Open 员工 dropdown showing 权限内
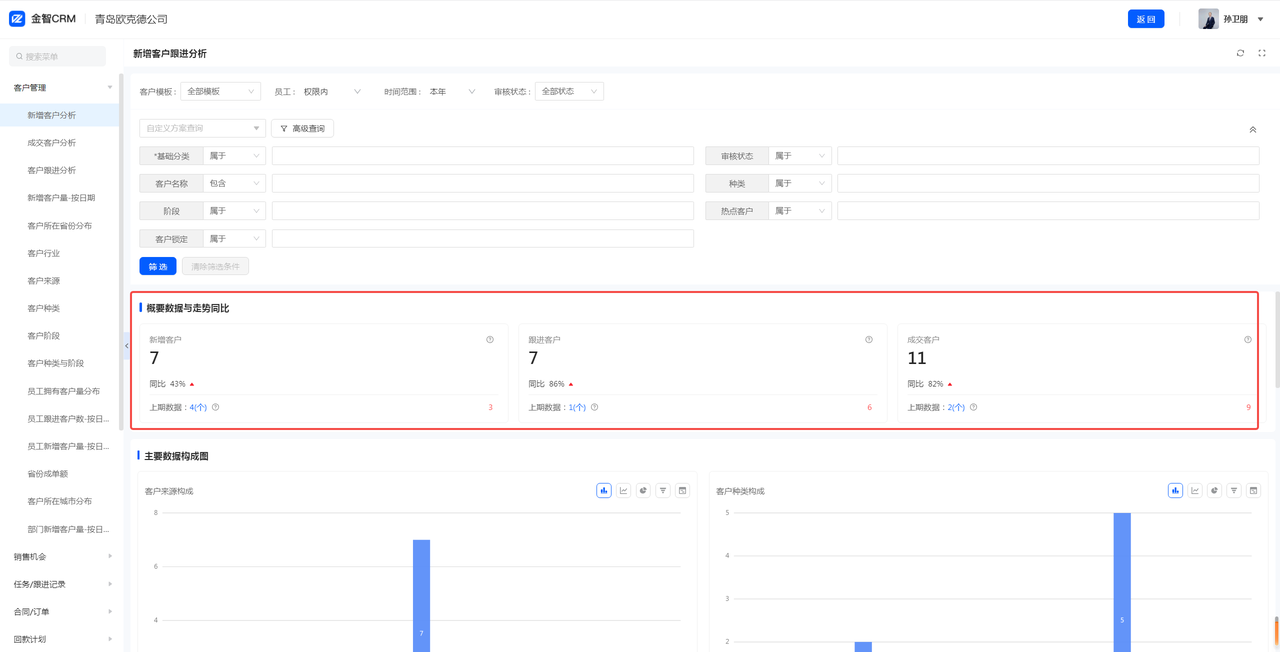 tap(332, 91)
